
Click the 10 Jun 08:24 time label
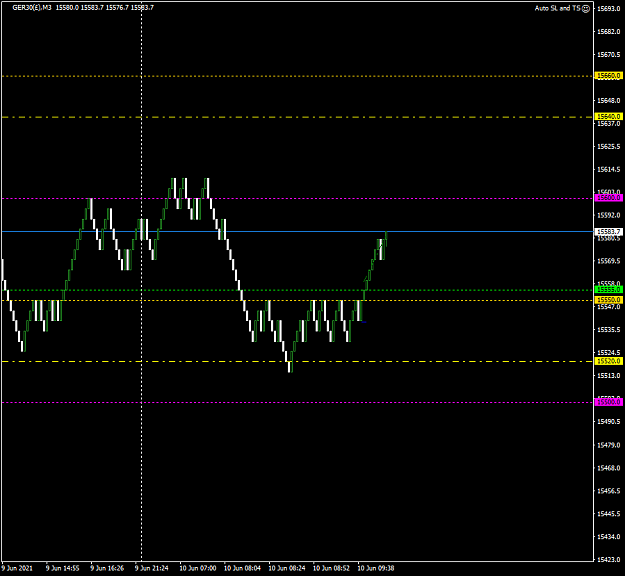(287, 568)
